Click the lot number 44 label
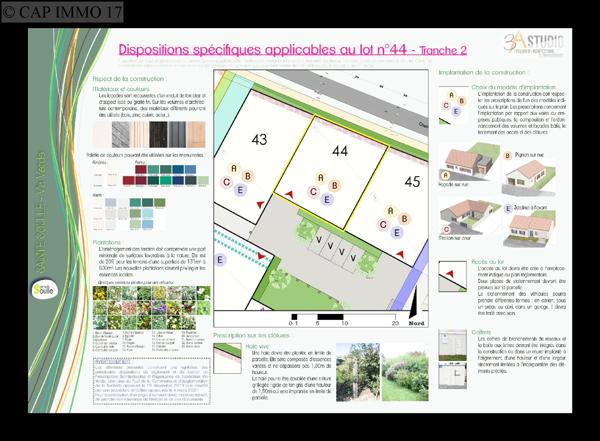 coord(339,150)
